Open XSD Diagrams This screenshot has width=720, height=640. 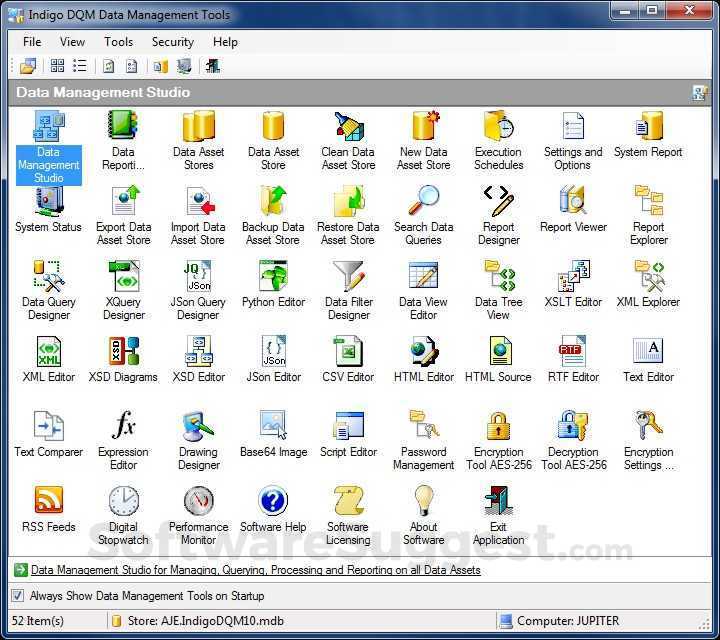[x=123, y=359]
